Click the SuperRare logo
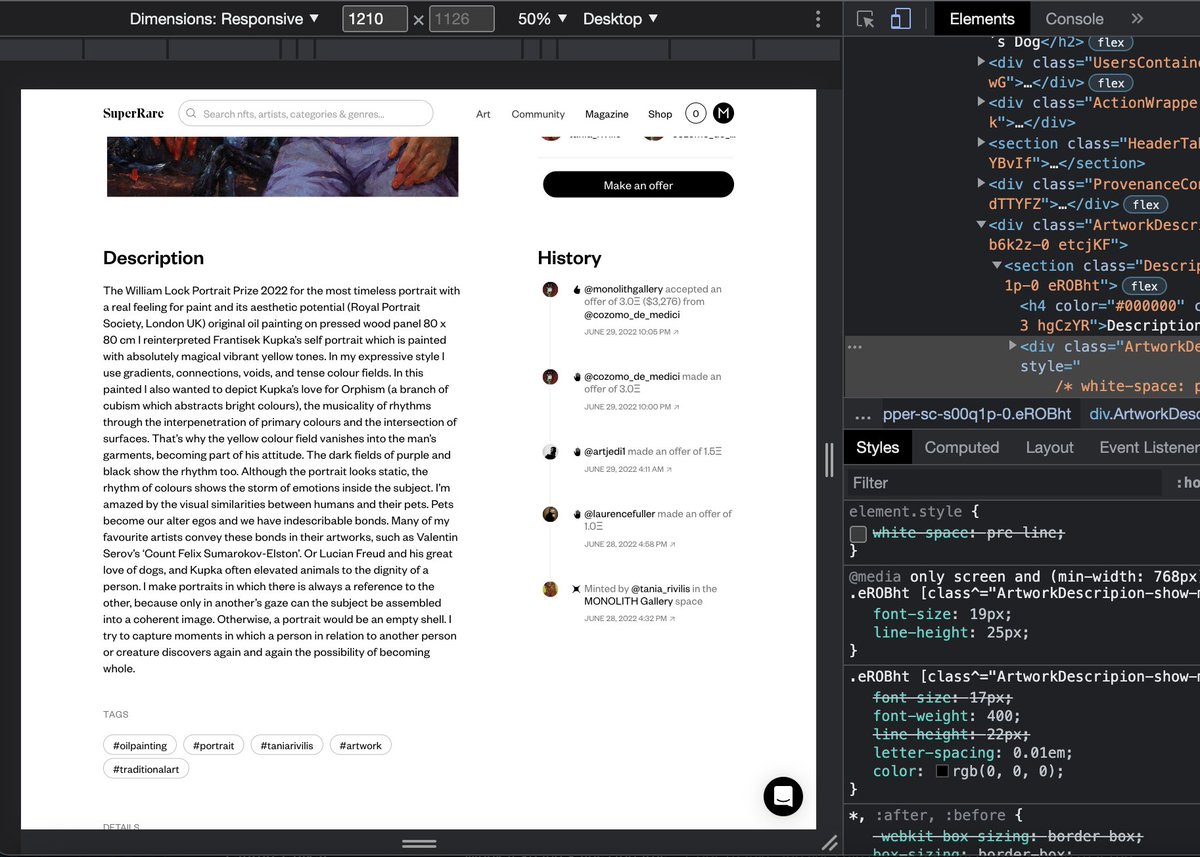The image size is (1200, 857). click(133, 114)
